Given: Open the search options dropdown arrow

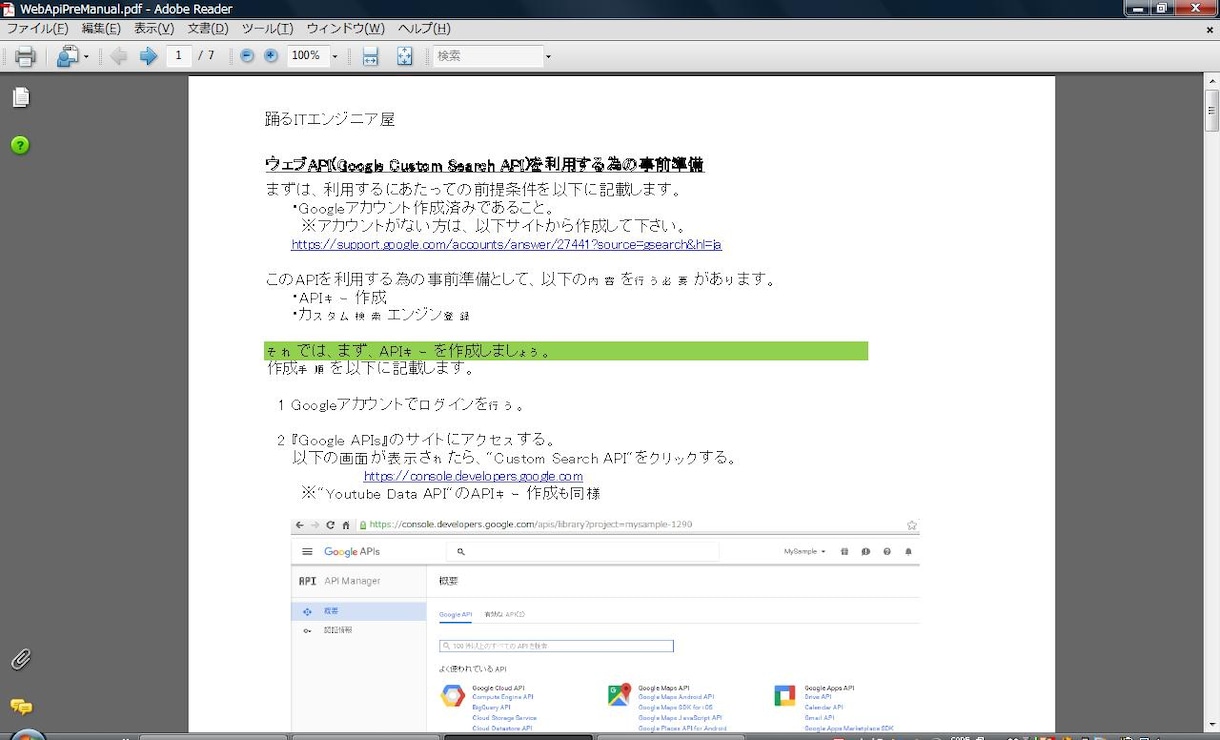Looking at the screenshot, I should coord(548,57).
